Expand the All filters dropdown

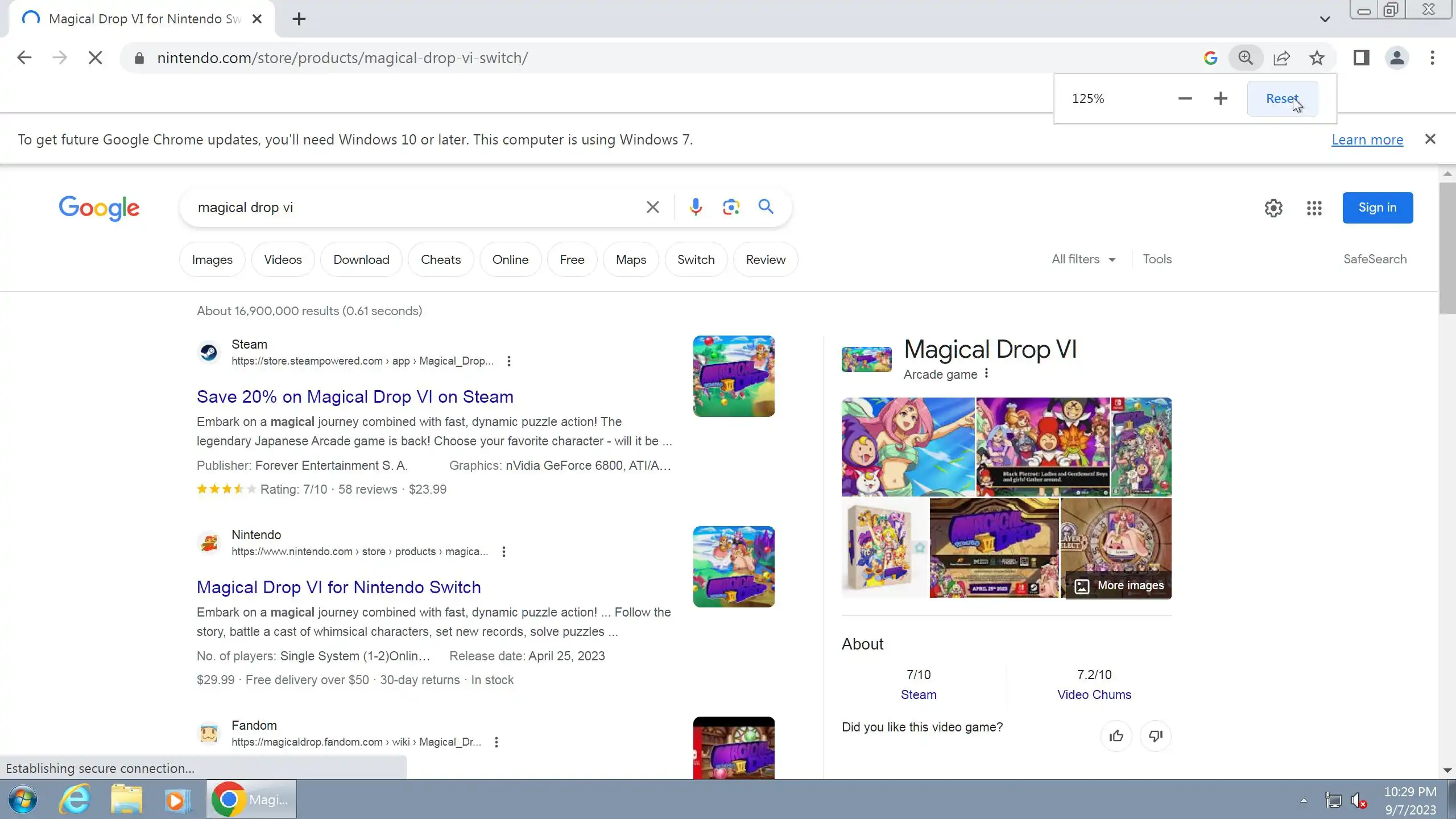tap(1083, 259)
